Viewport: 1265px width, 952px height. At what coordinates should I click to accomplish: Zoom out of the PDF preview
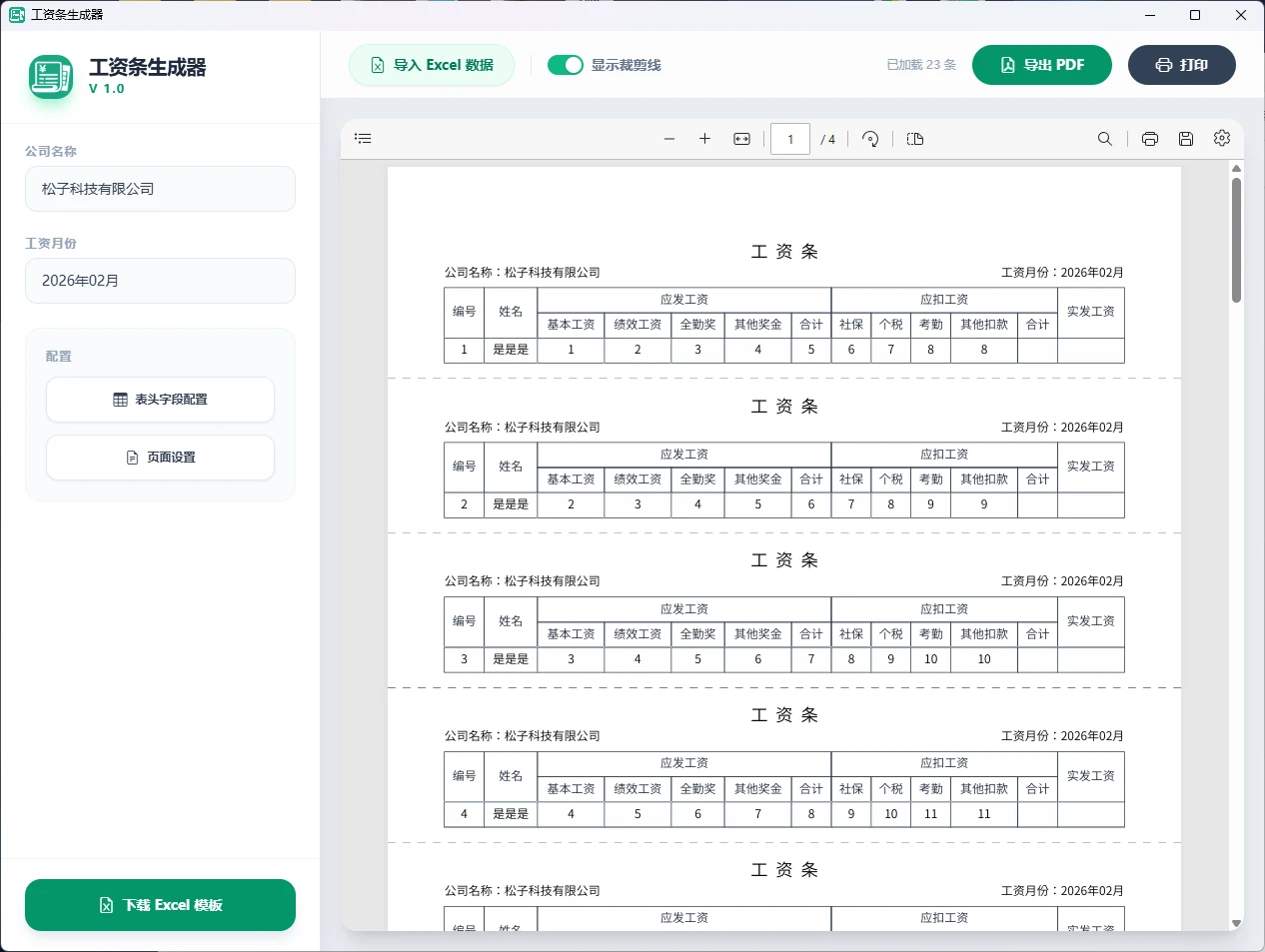tap(669, 139)
